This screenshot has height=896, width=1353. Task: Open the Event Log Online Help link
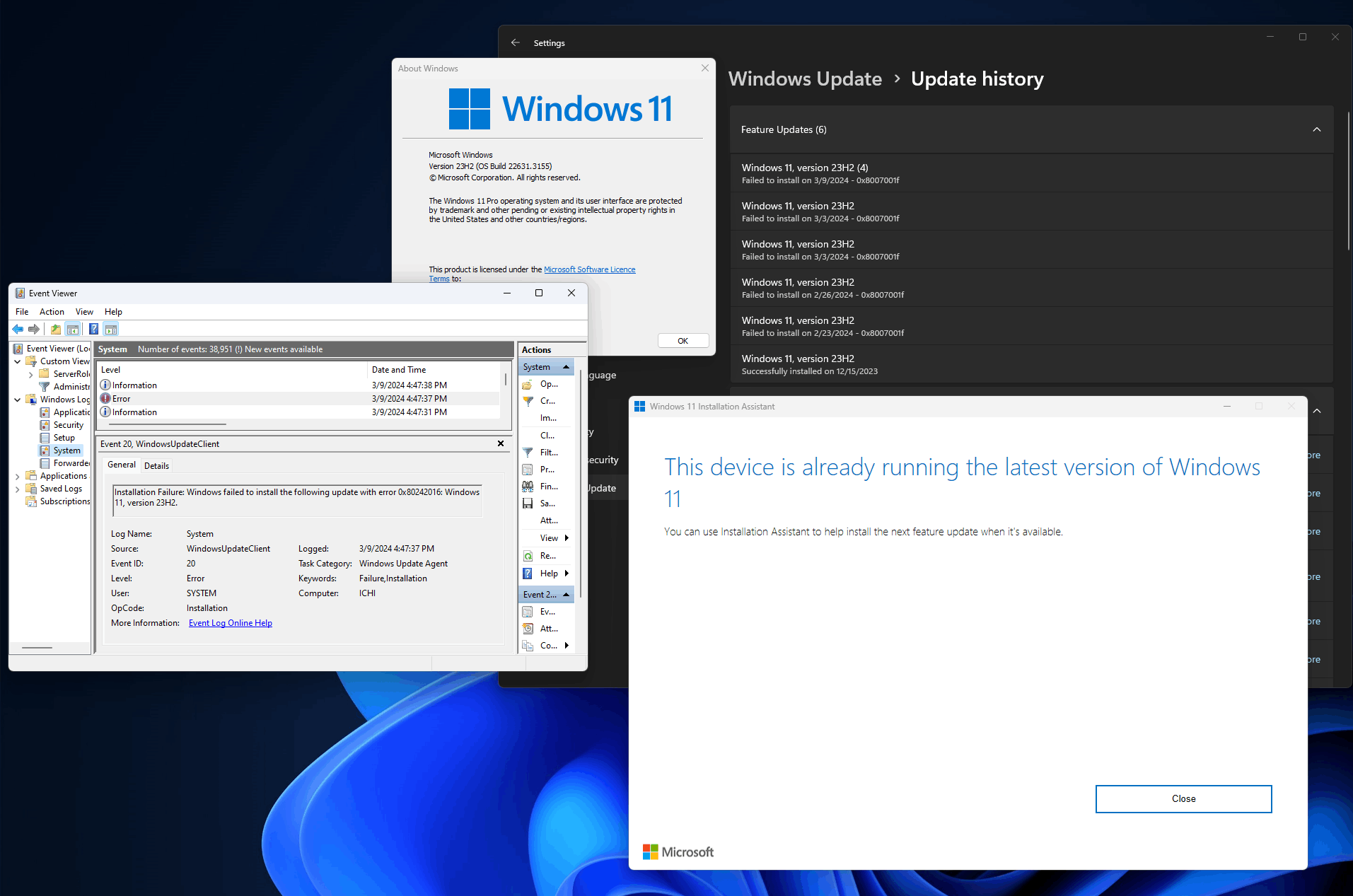(230, 623)
